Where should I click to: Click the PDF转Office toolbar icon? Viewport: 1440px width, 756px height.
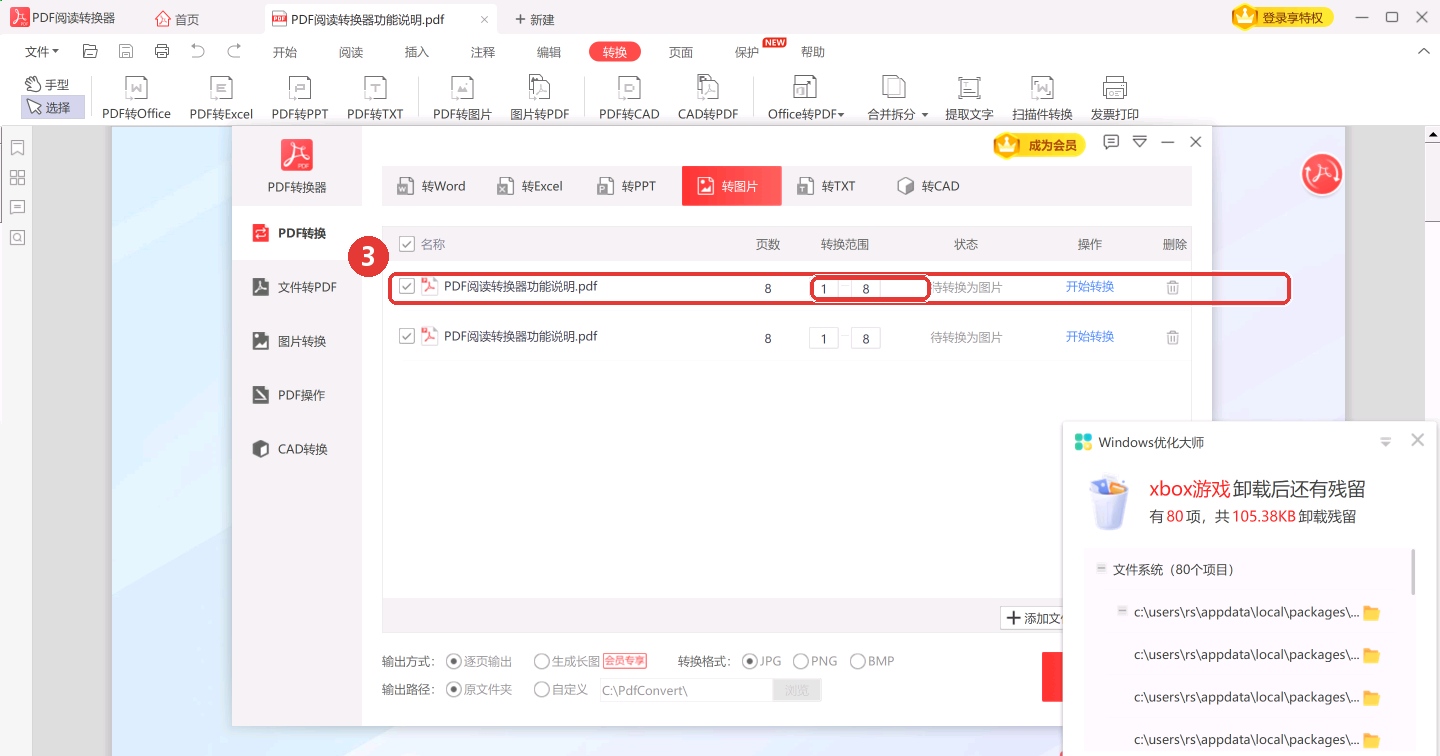[x=136, y=98]
